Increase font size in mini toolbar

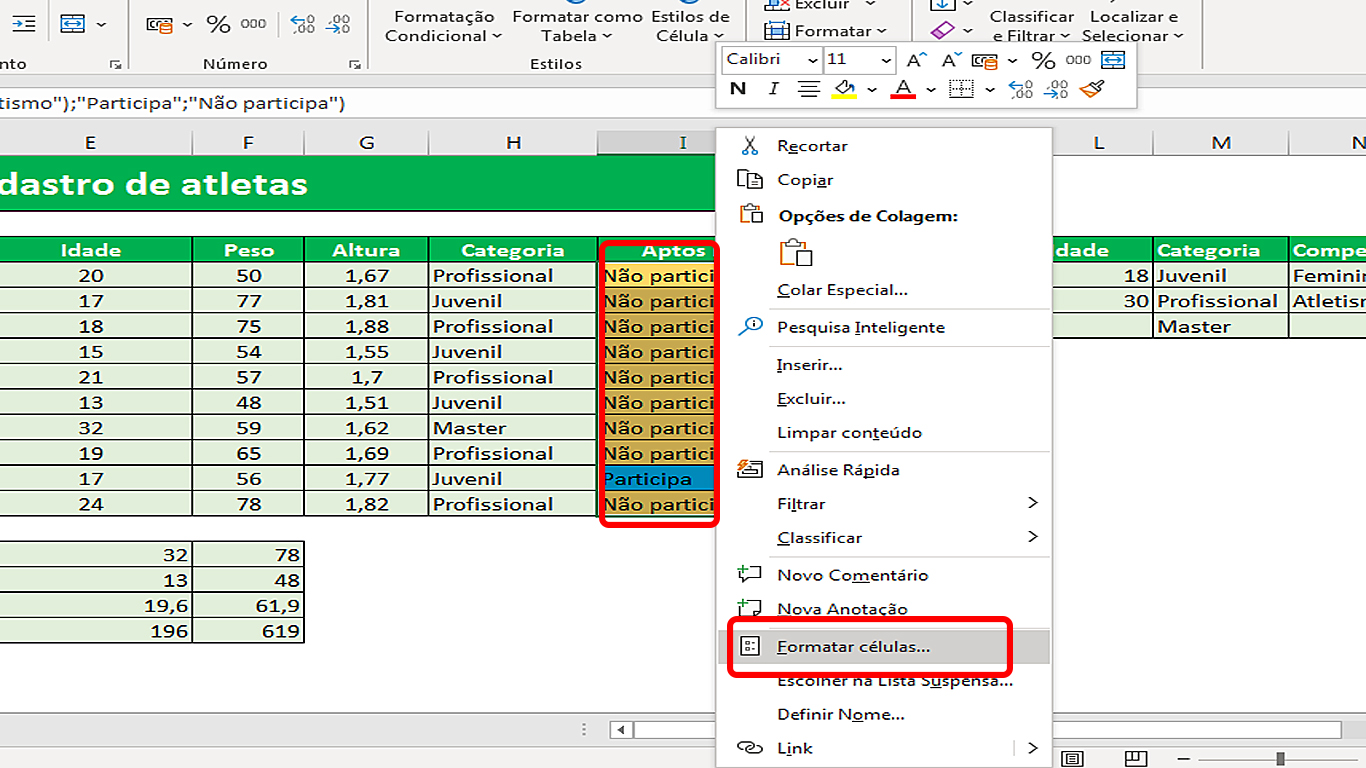(917, 60)
